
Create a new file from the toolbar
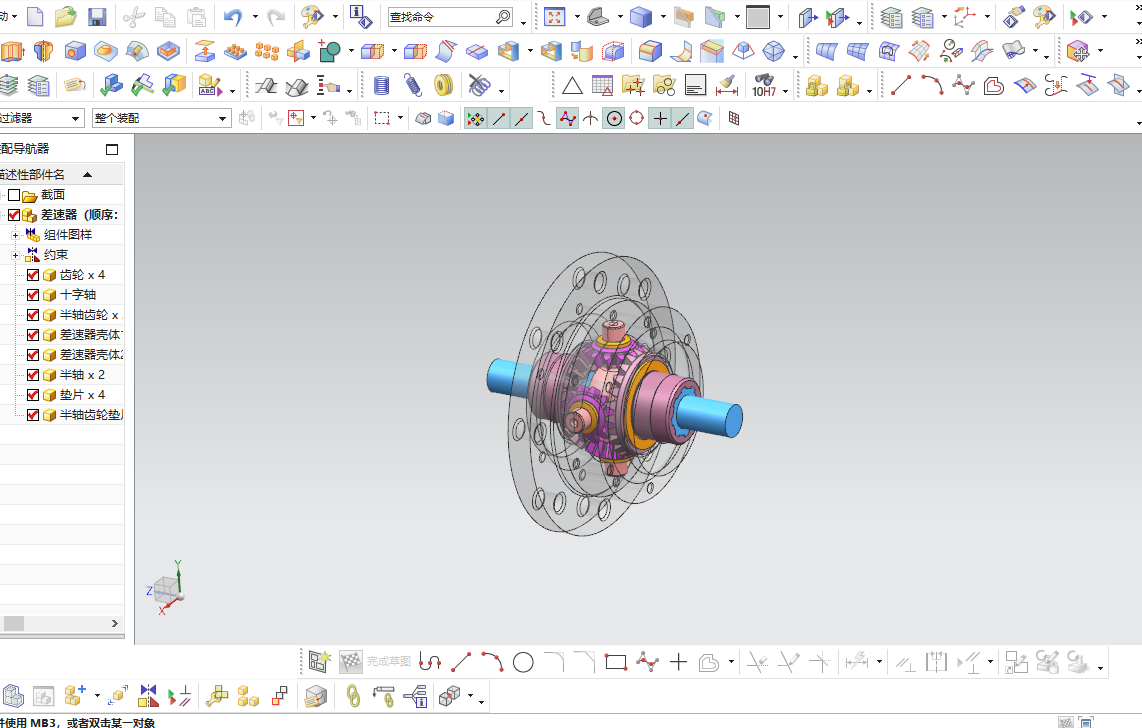pyautogui.click(x=35, y=16)
